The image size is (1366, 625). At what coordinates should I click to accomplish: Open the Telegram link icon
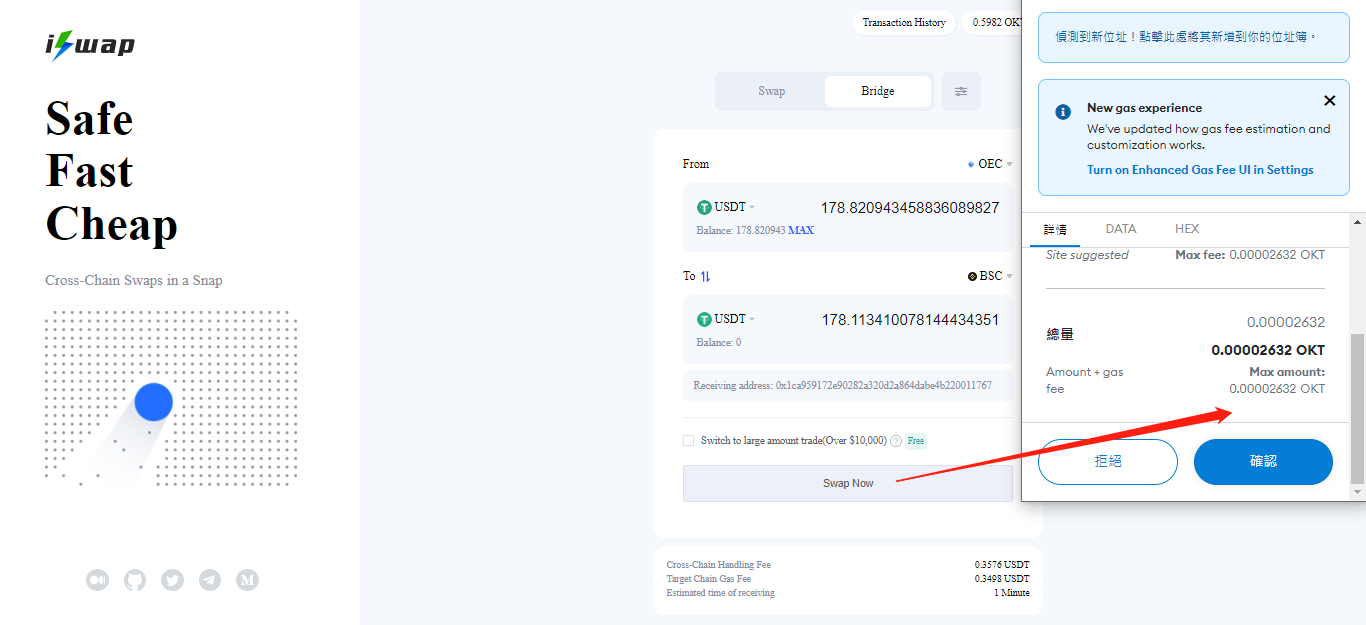click(x=210, y=579)
